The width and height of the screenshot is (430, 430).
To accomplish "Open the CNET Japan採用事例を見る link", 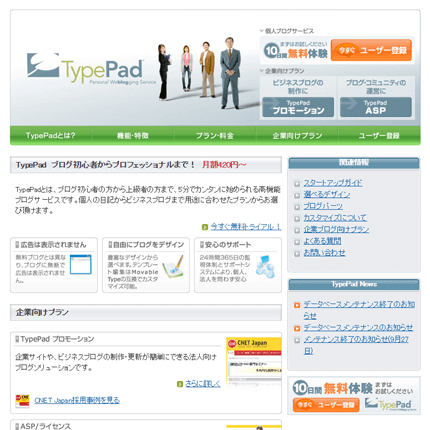I will tap(77, 400).
